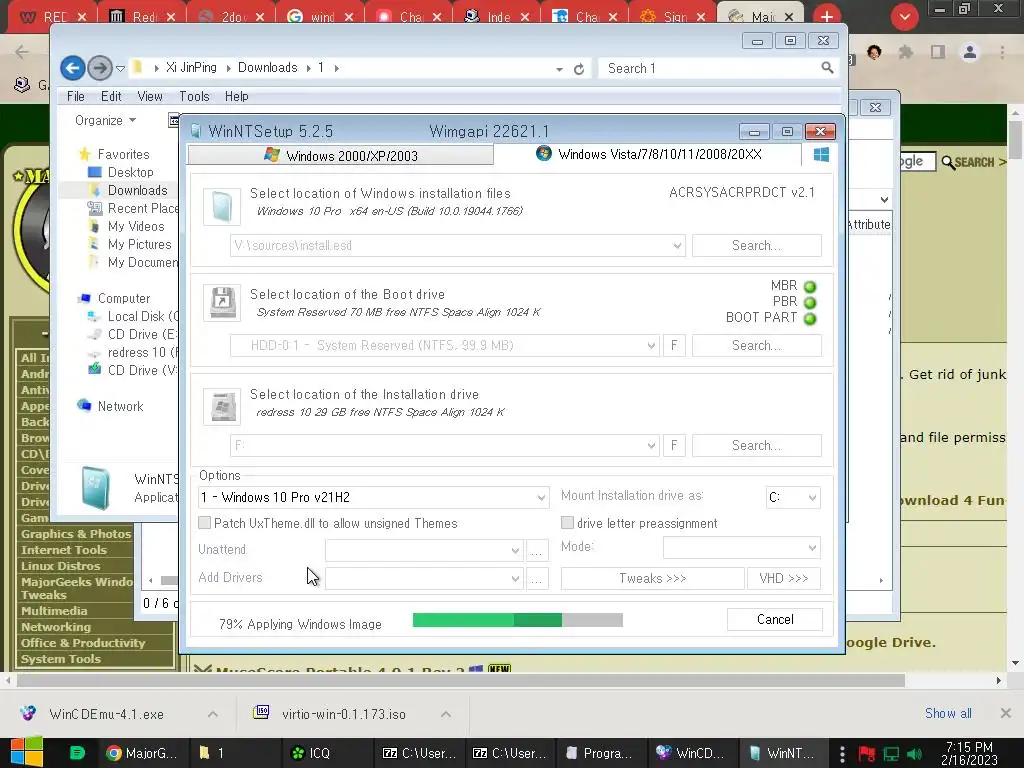Open the View menu in Explorer
This screenshot has width=1024, height=768.
point(150,97)
